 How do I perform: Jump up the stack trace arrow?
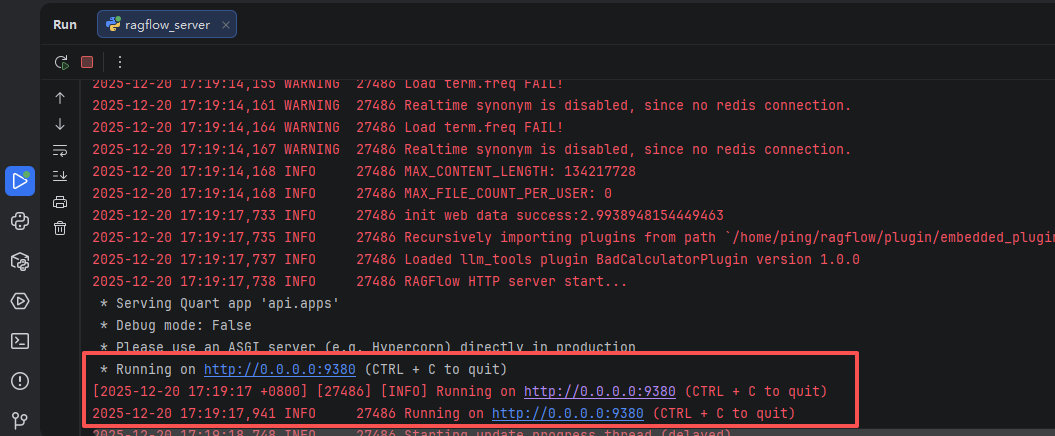(x=60, y=98)
